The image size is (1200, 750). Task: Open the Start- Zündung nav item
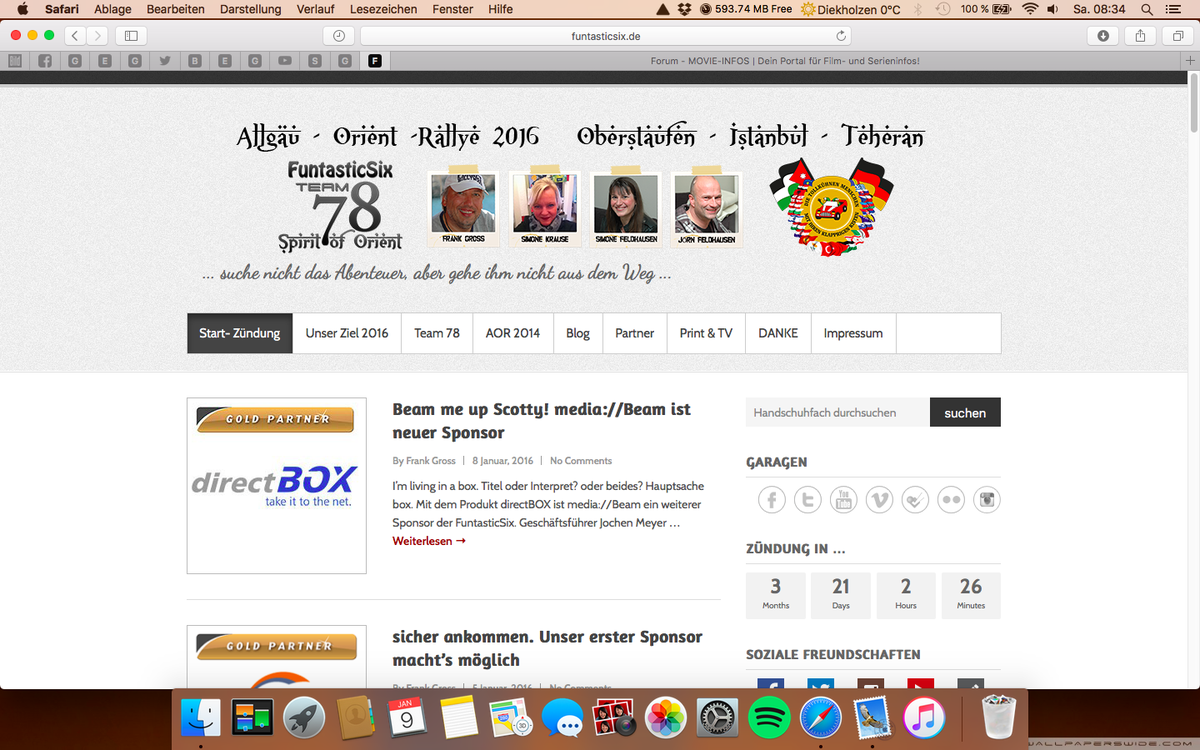(x=240, y=333)
